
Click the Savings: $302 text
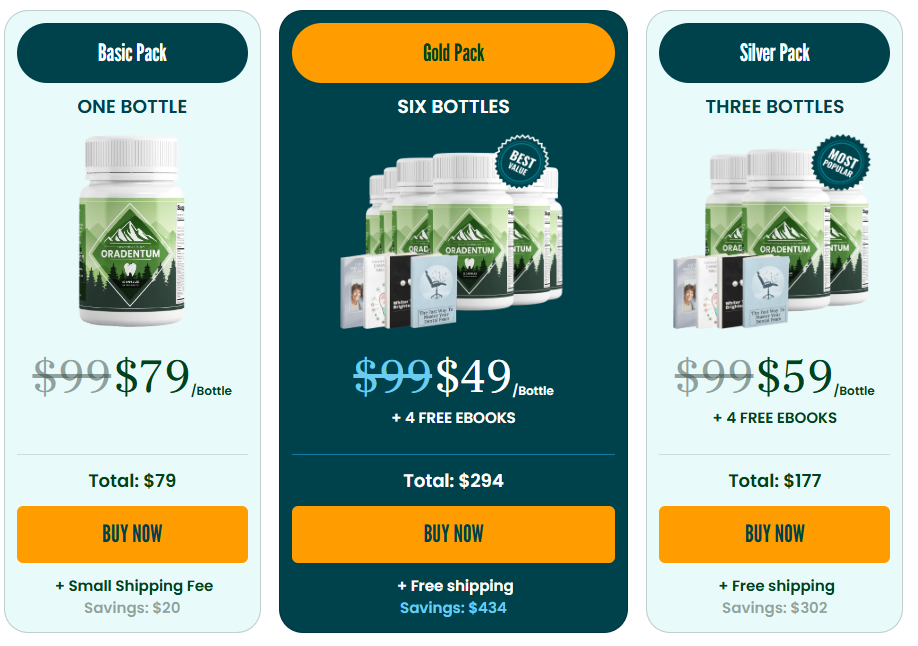775,608
